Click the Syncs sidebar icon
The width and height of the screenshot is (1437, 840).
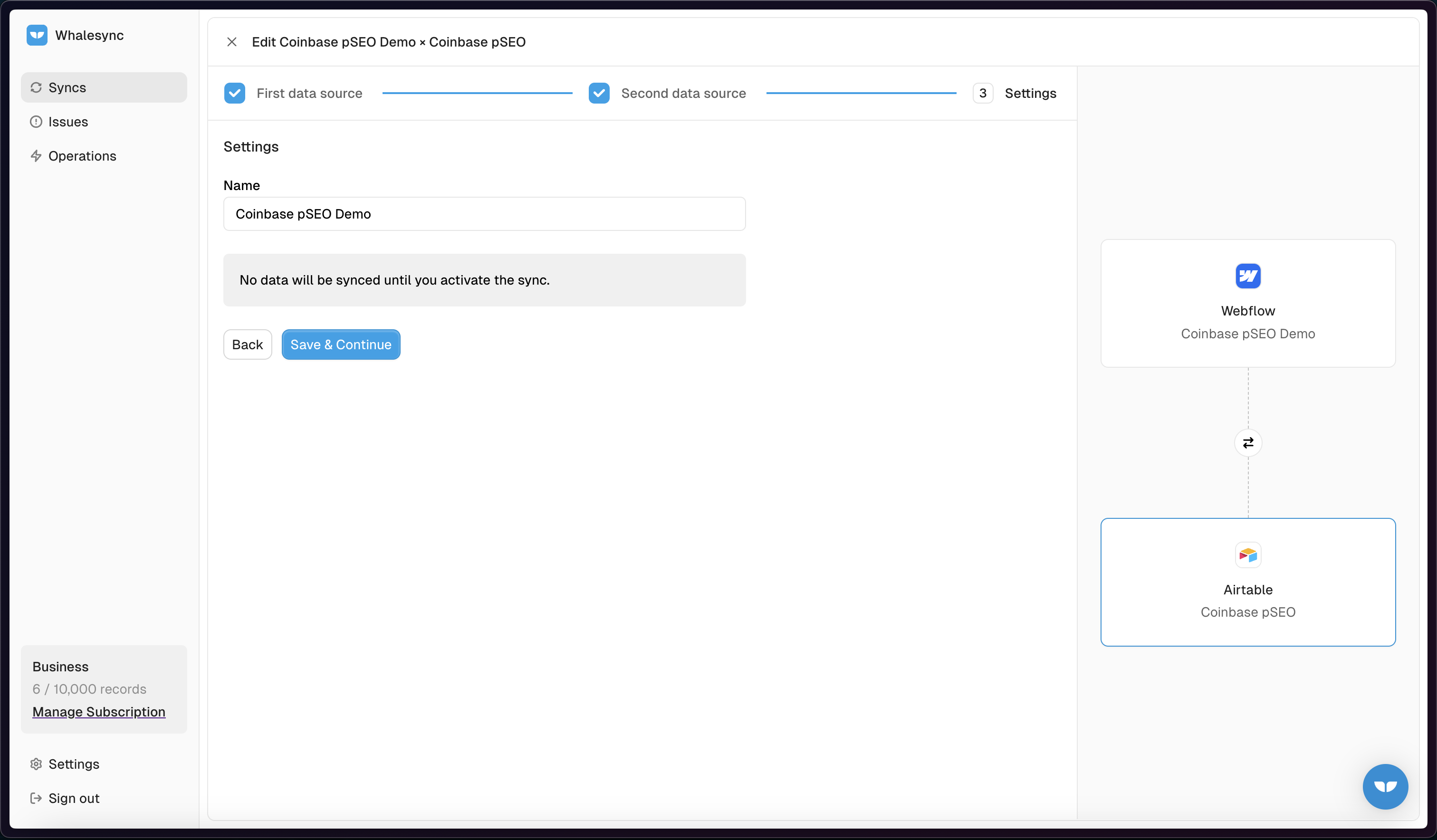[36, 87]
